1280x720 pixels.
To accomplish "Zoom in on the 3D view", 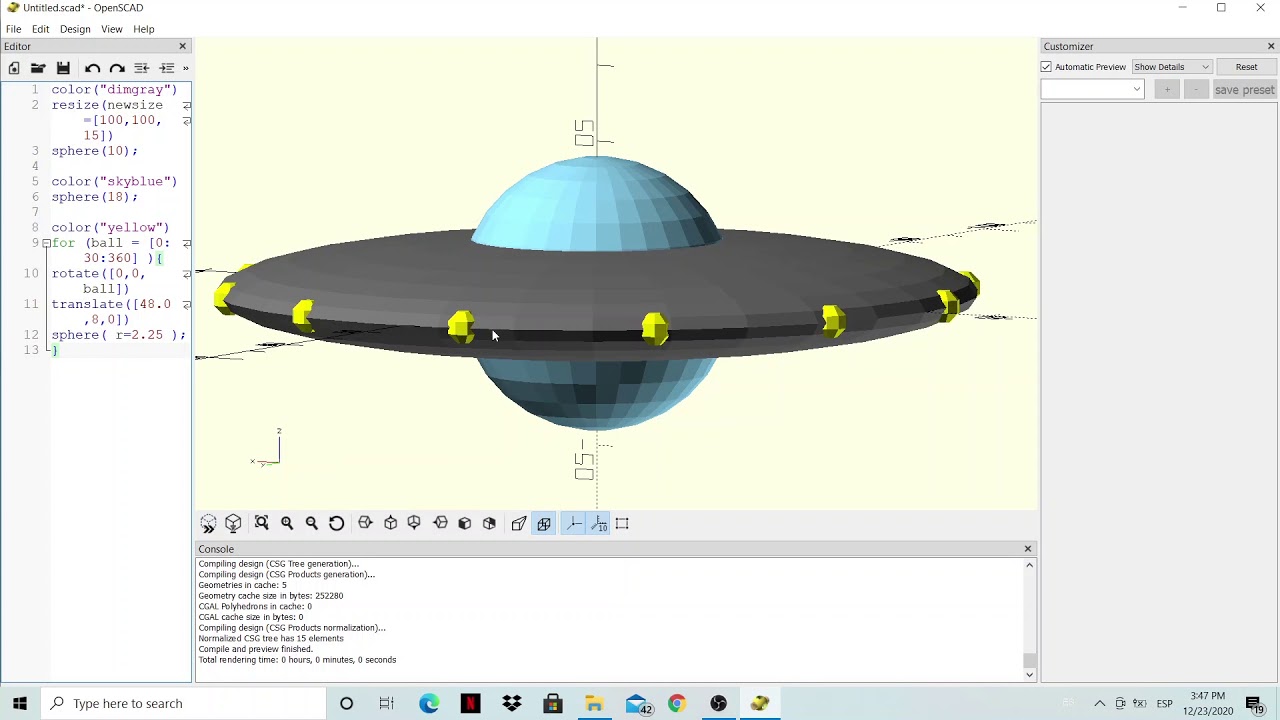I will pyautogui.click(x=287, y=524).
